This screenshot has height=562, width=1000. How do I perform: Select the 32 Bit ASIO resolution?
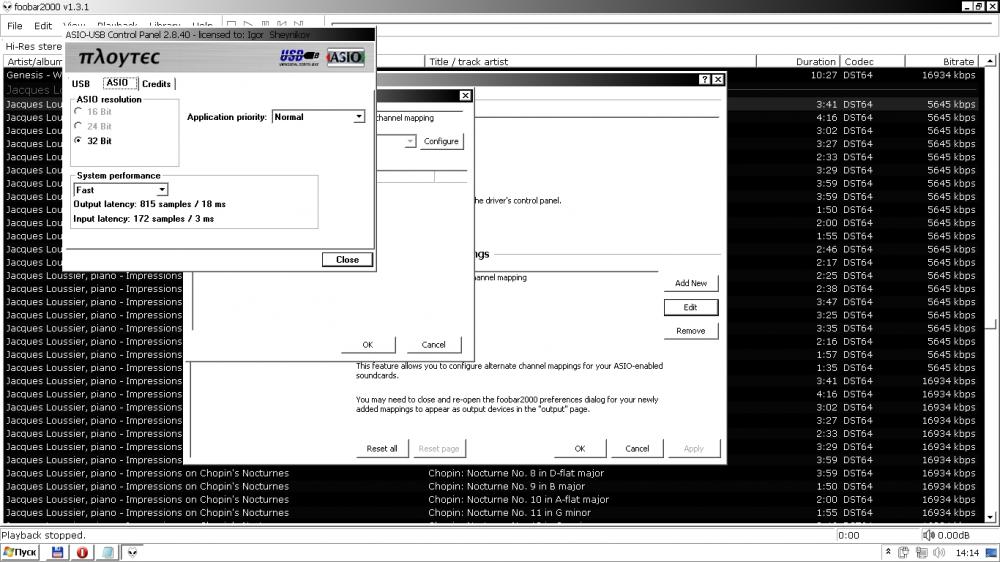(79, 141)
